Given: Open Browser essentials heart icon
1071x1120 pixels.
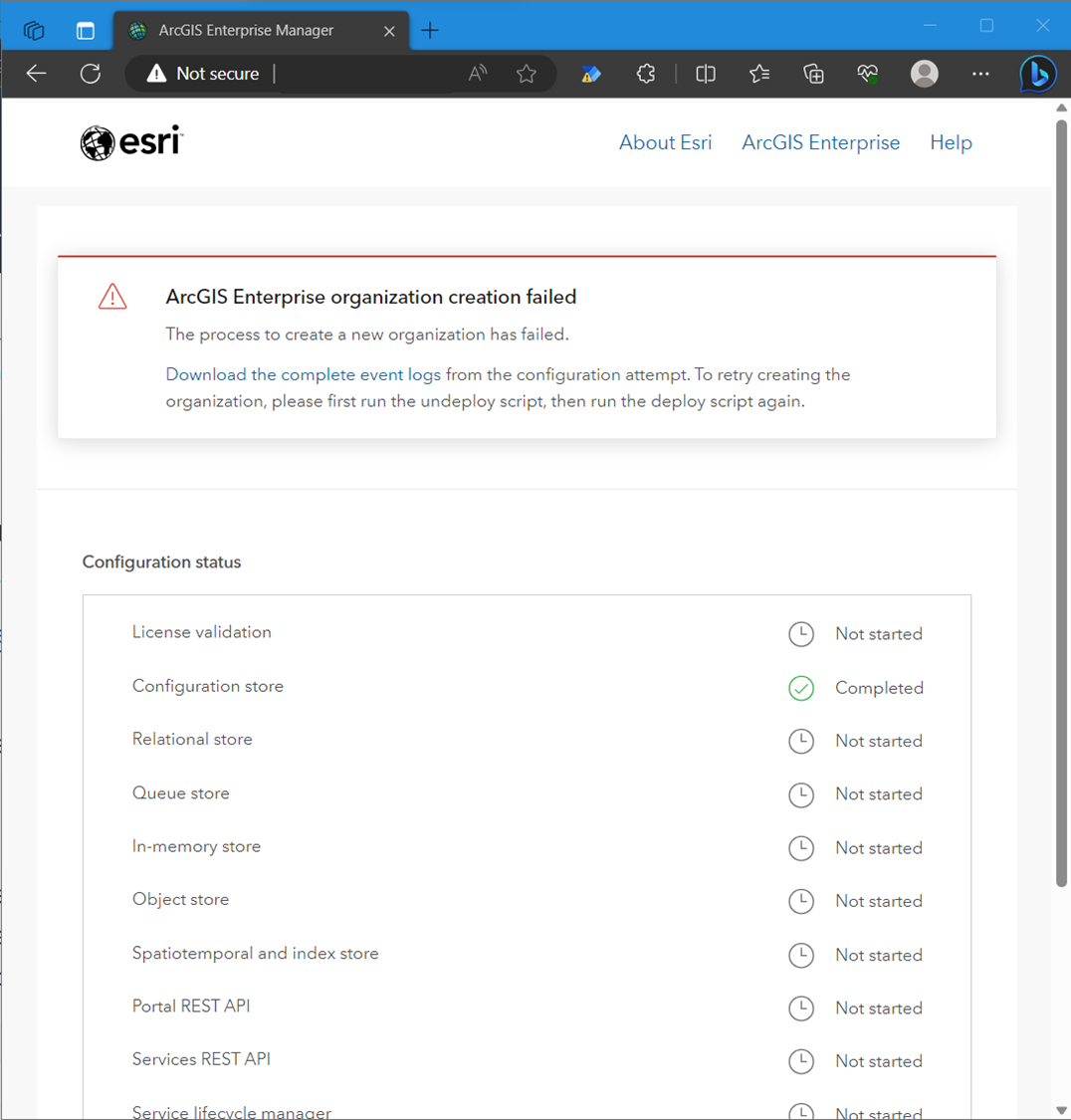Looking at the screenshot, I should 868,74.
